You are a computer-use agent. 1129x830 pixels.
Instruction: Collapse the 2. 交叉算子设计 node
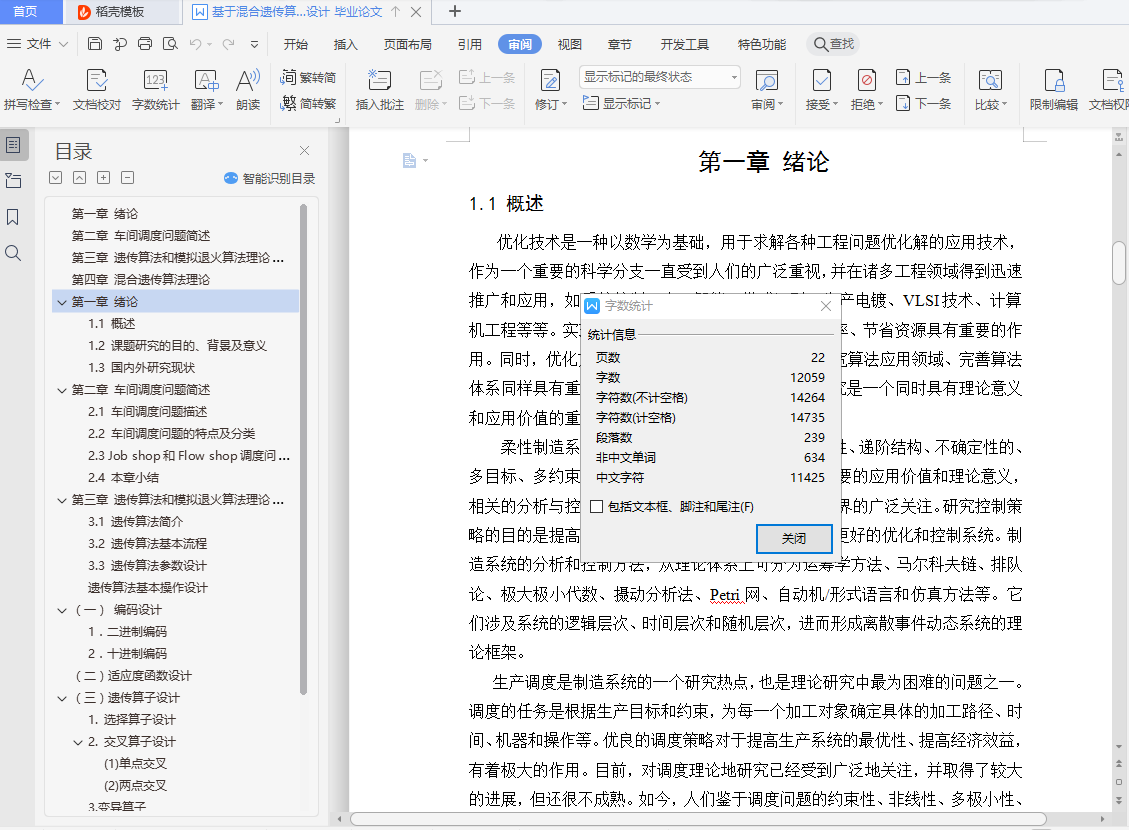(78, 742)
